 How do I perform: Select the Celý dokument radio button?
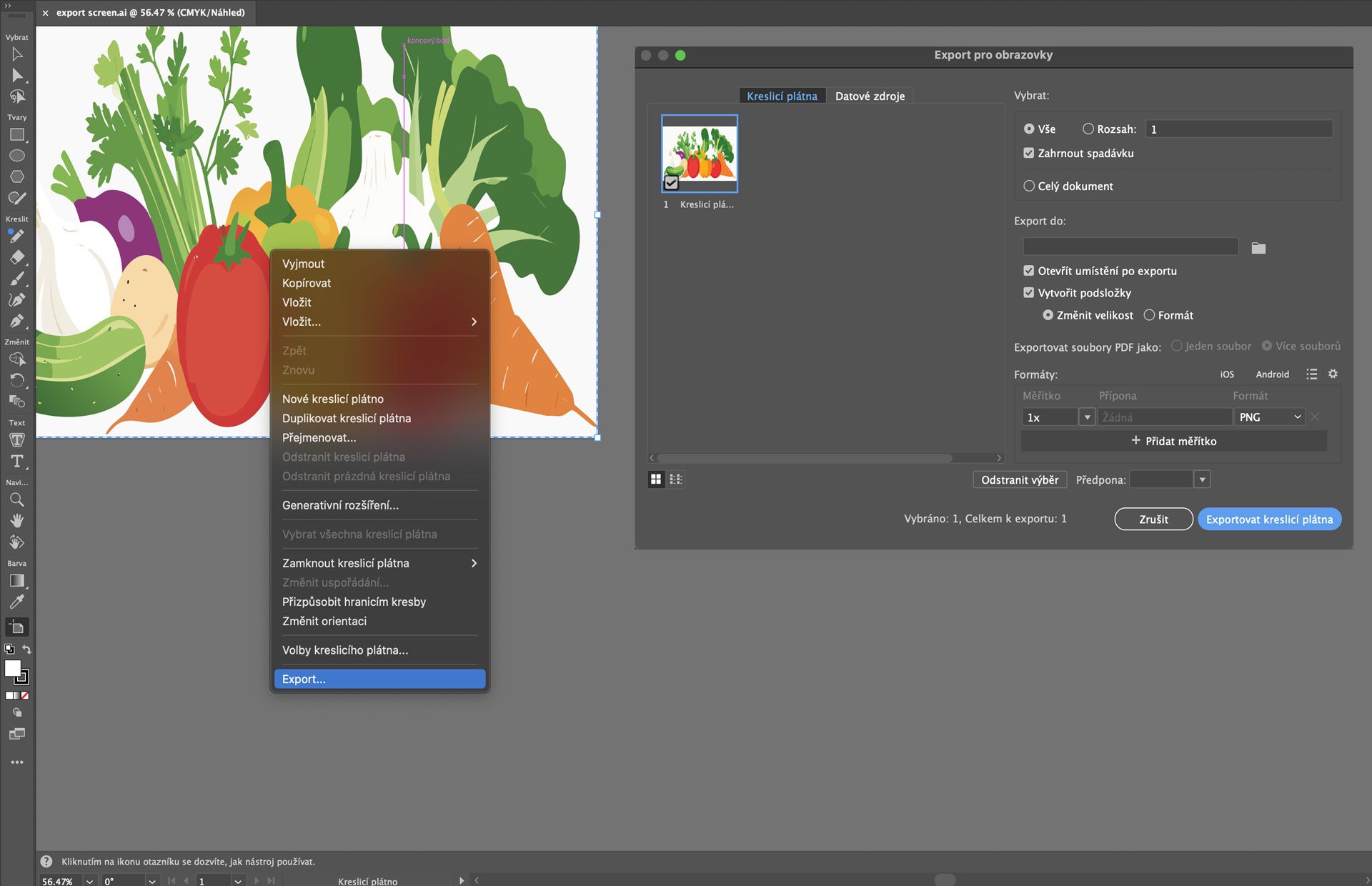(x=1029, y=186)
